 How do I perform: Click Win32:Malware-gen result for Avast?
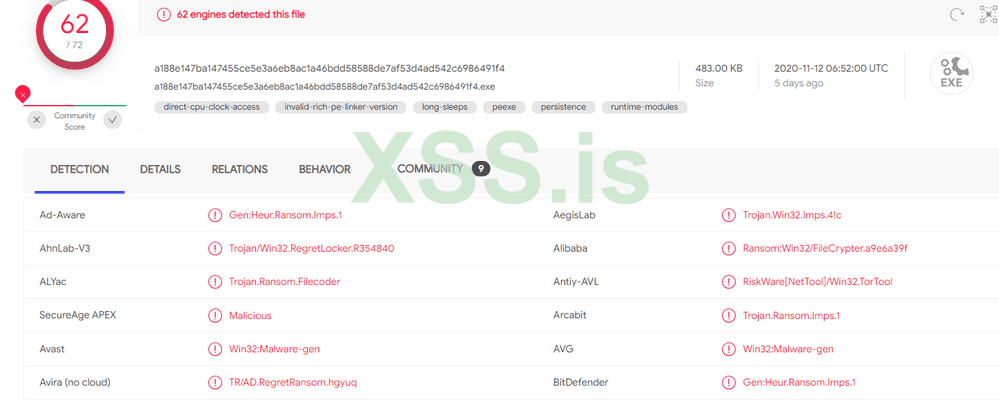coord(275,349)
